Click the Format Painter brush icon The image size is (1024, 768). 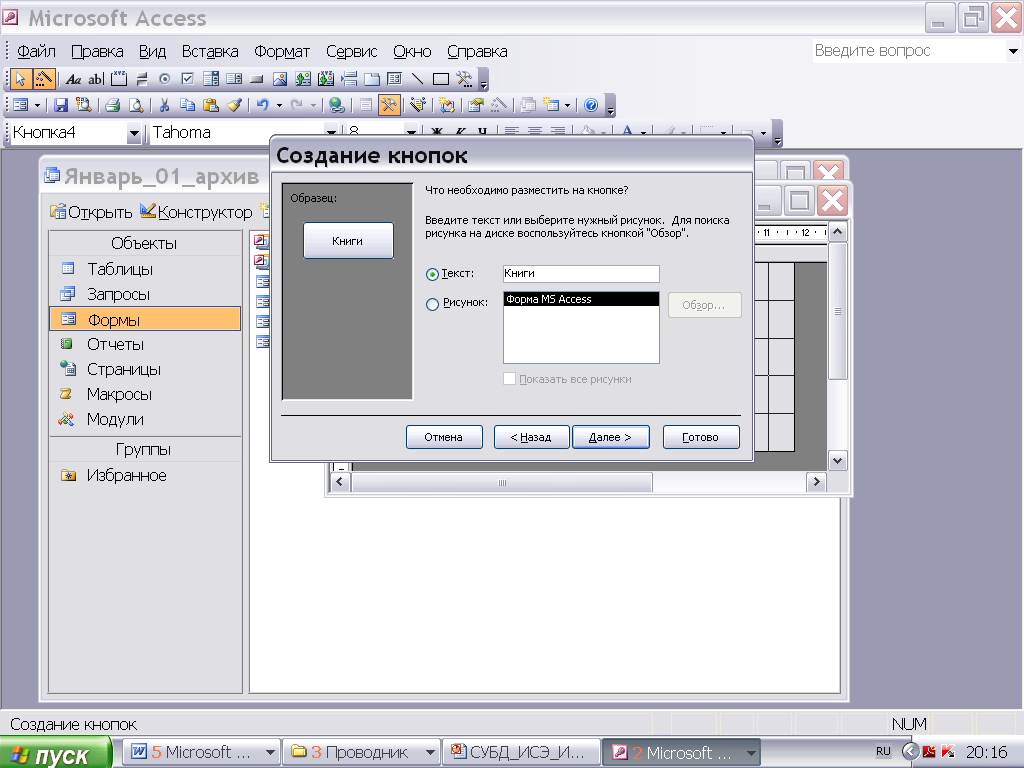pos(234,105)
